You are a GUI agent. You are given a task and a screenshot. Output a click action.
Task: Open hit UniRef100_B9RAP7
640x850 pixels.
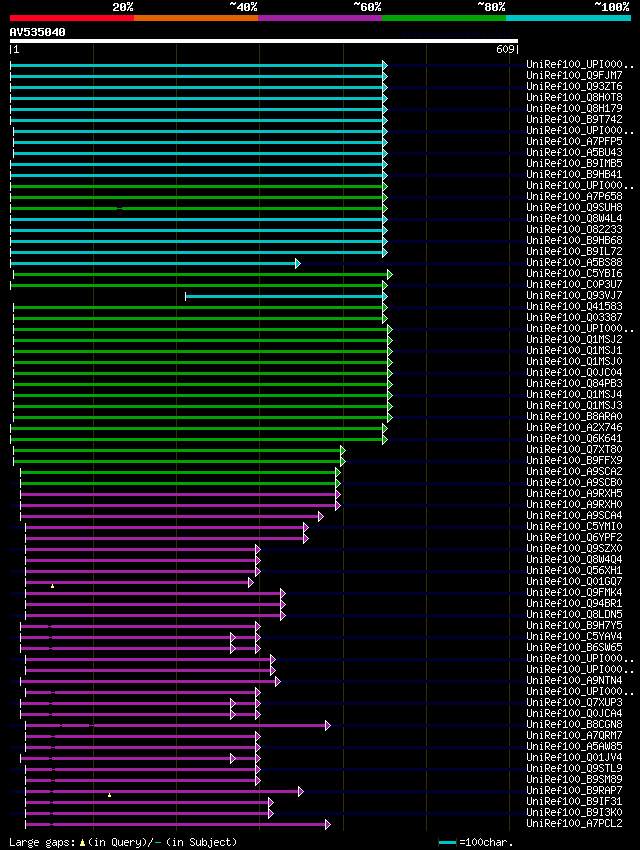pos(574,790)
